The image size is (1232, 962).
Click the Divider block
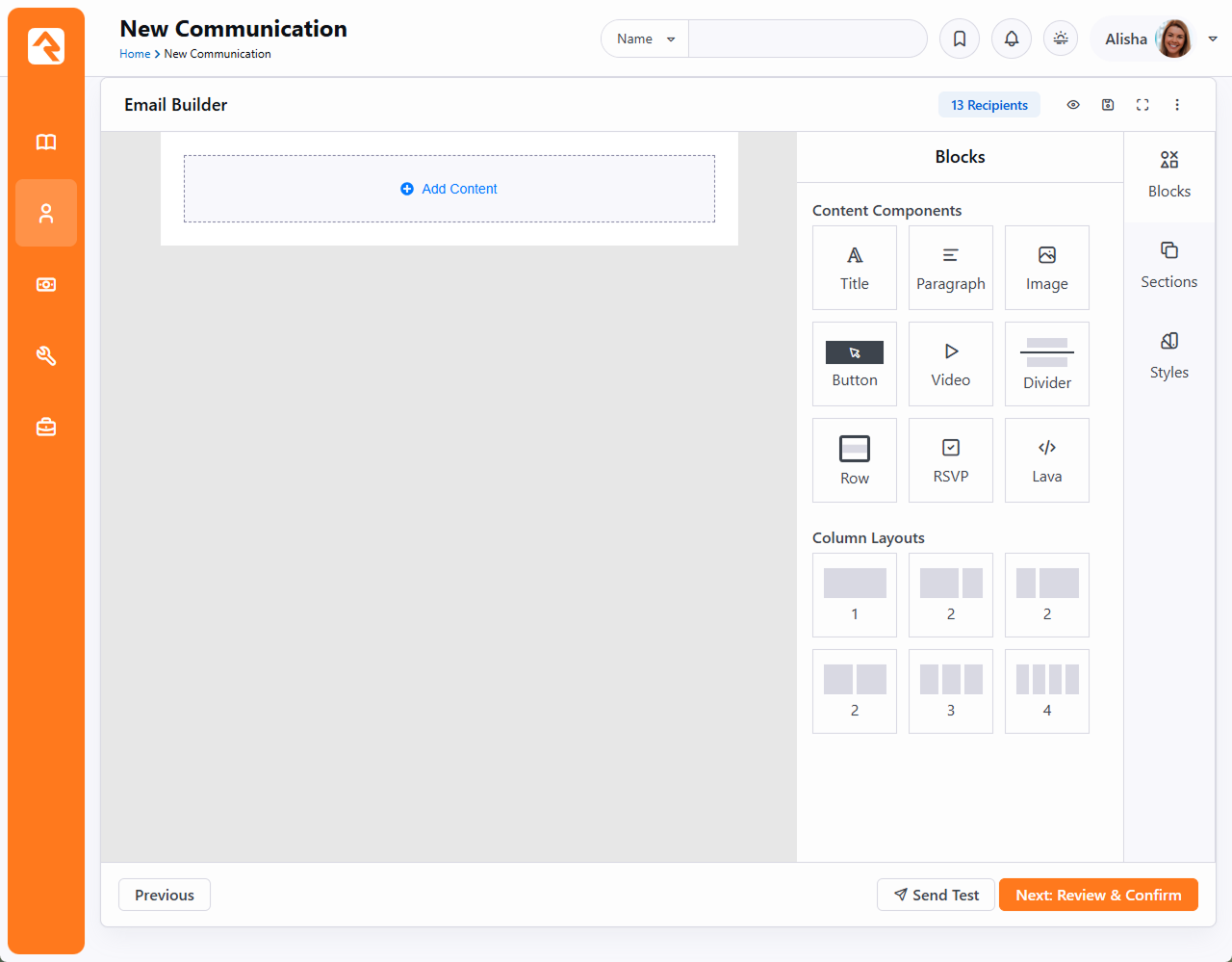click(x=1046, y=364)
